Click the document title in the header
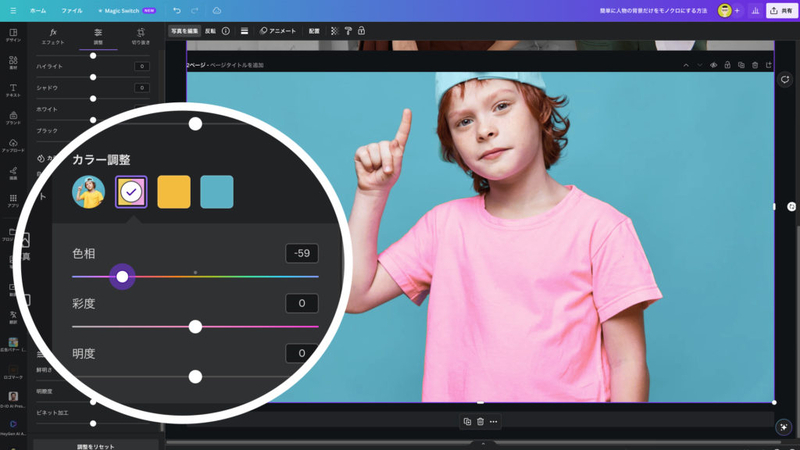800x450 pixels. (653, 10)
